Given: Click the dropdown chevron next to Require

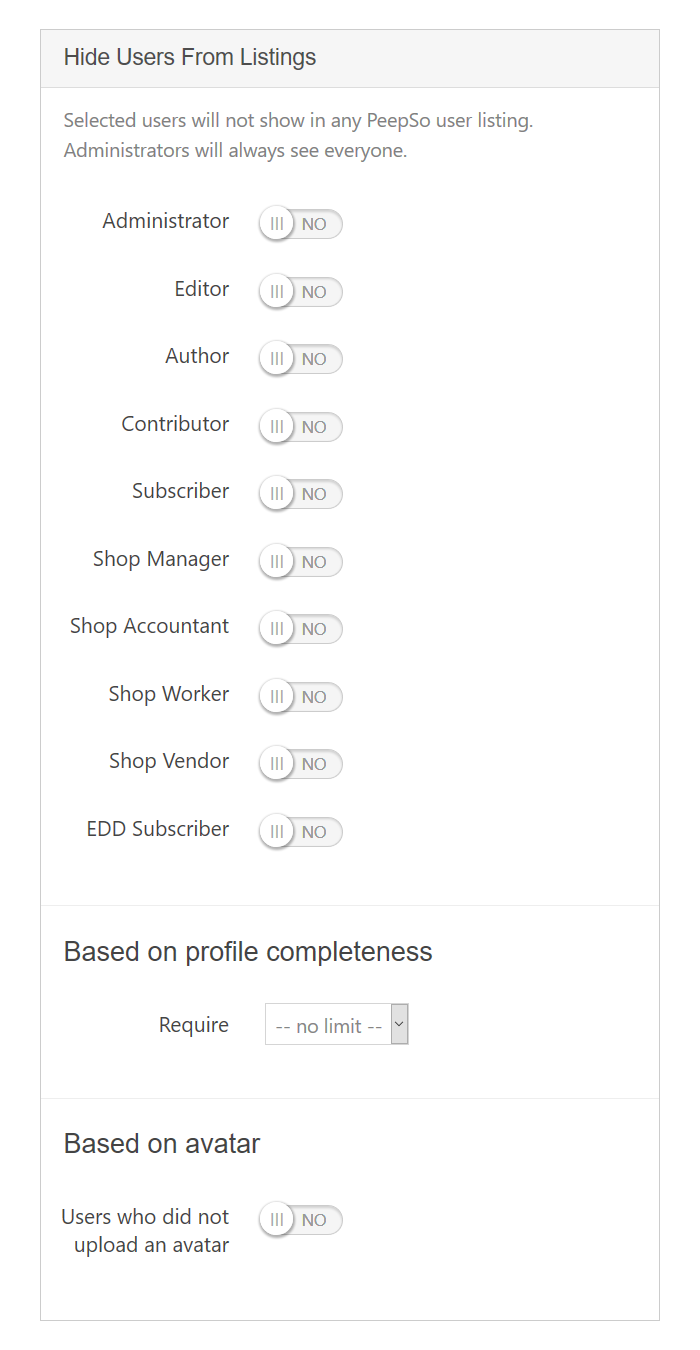Looking at the screenshot, I should coord(400,1024).
